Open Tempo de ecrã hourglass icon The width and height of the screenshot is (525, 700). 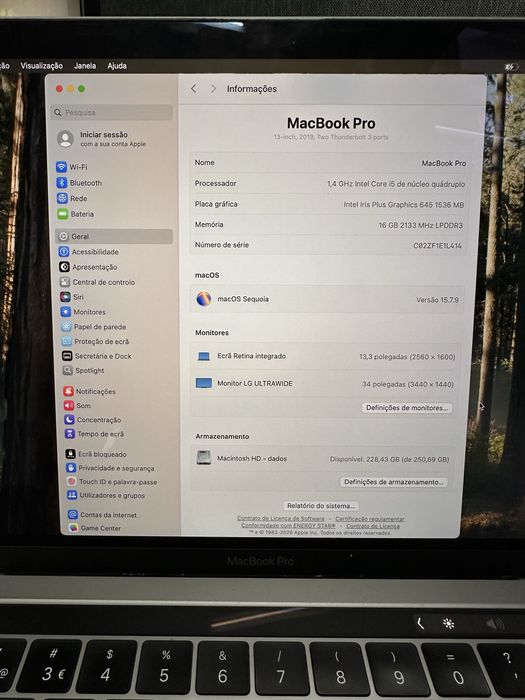[70, 433]
